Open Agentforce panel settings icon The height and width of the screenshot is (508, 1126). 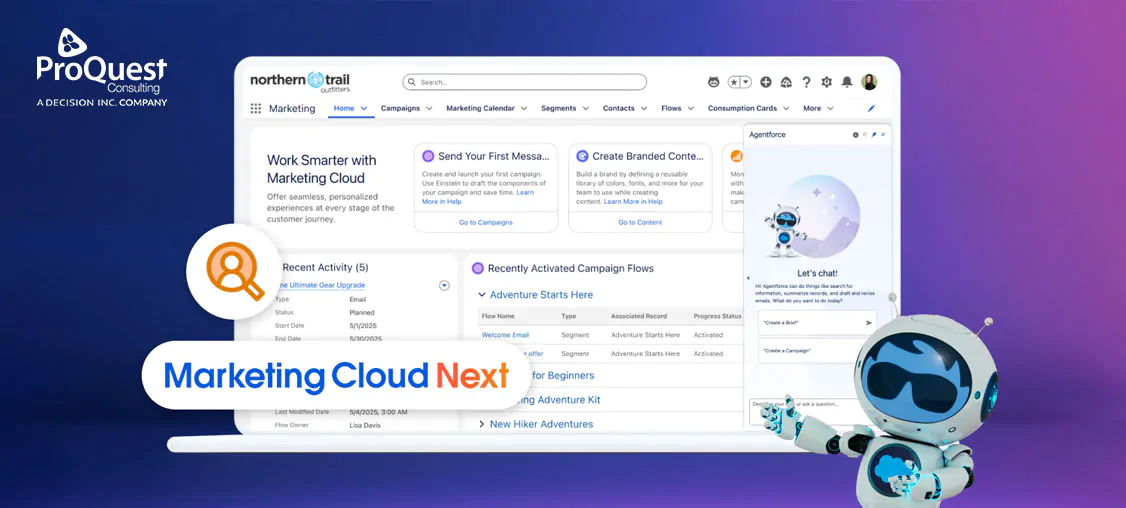[855, 134]
